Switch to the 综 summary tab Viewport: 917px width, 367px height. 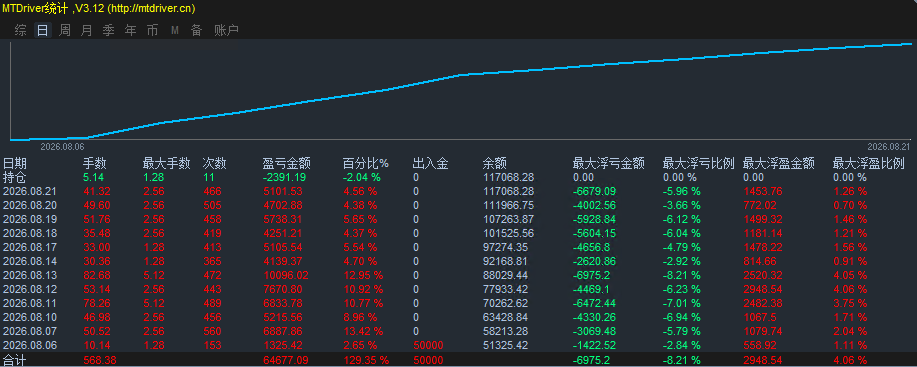pos(20,30)
